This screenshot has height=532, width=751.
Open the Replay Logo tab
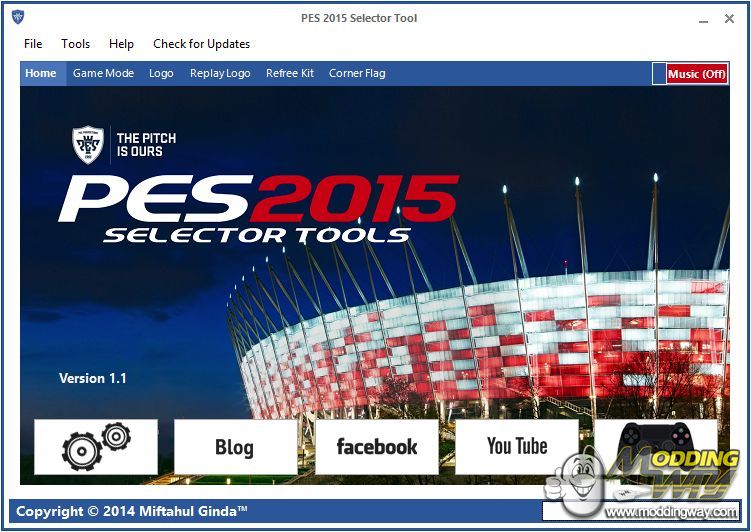(x=220, y=73)
